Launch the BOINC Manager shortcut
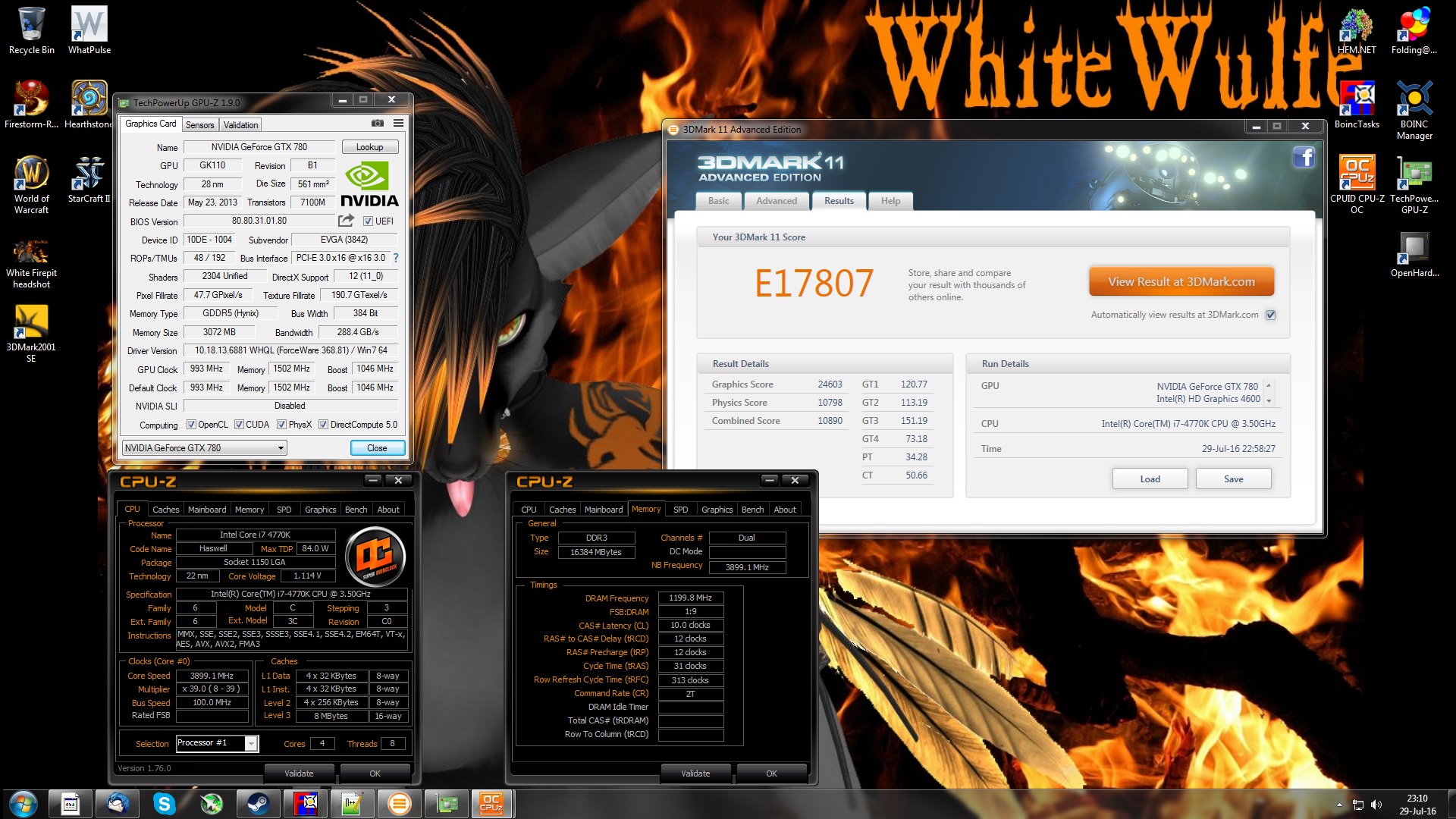The image size is (1456, 819). pos(1414,110)
